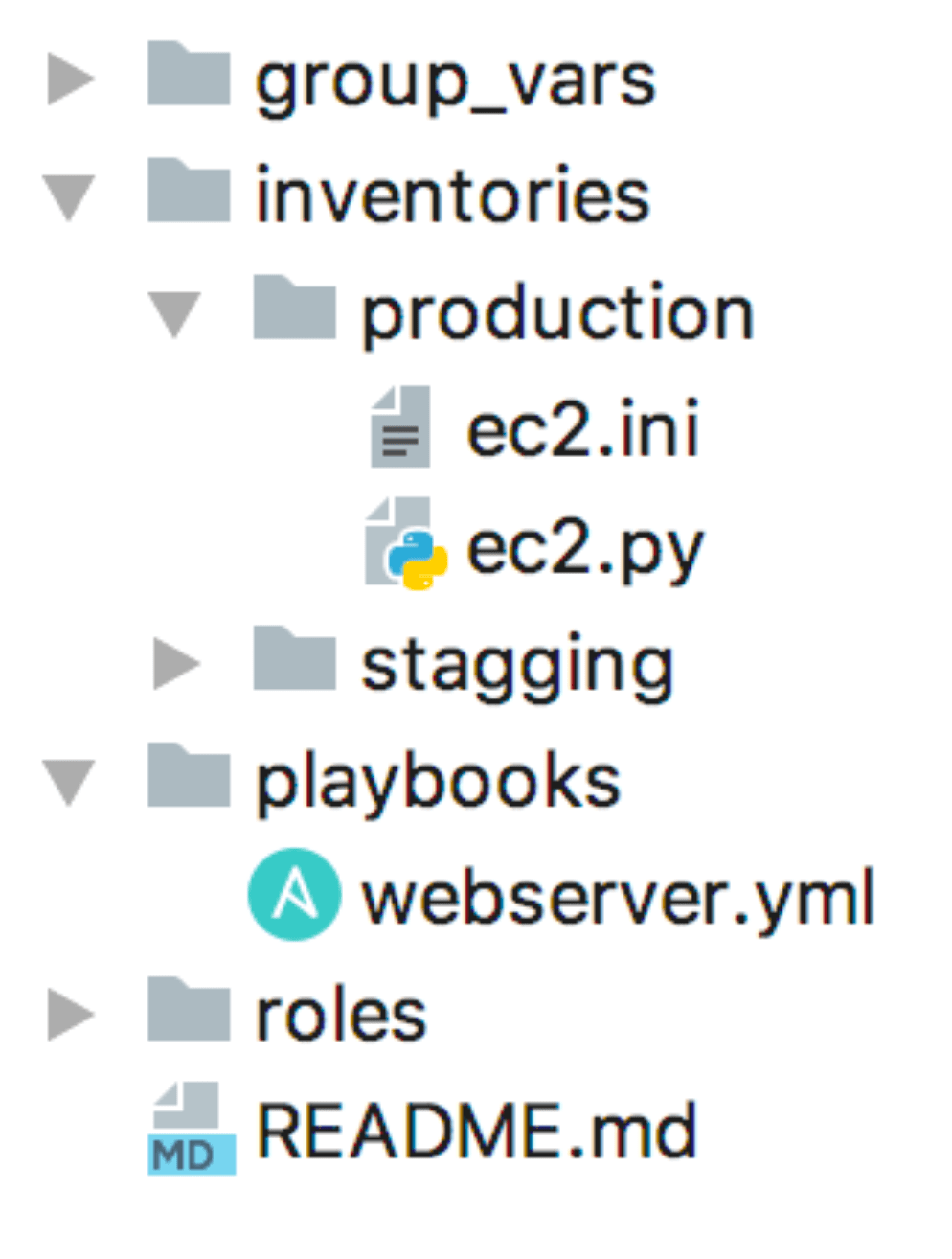Click the ec2.ini text file icon
Image resolution: width=952 pixels, height=1259 pixels.
(x=400, y=426)
